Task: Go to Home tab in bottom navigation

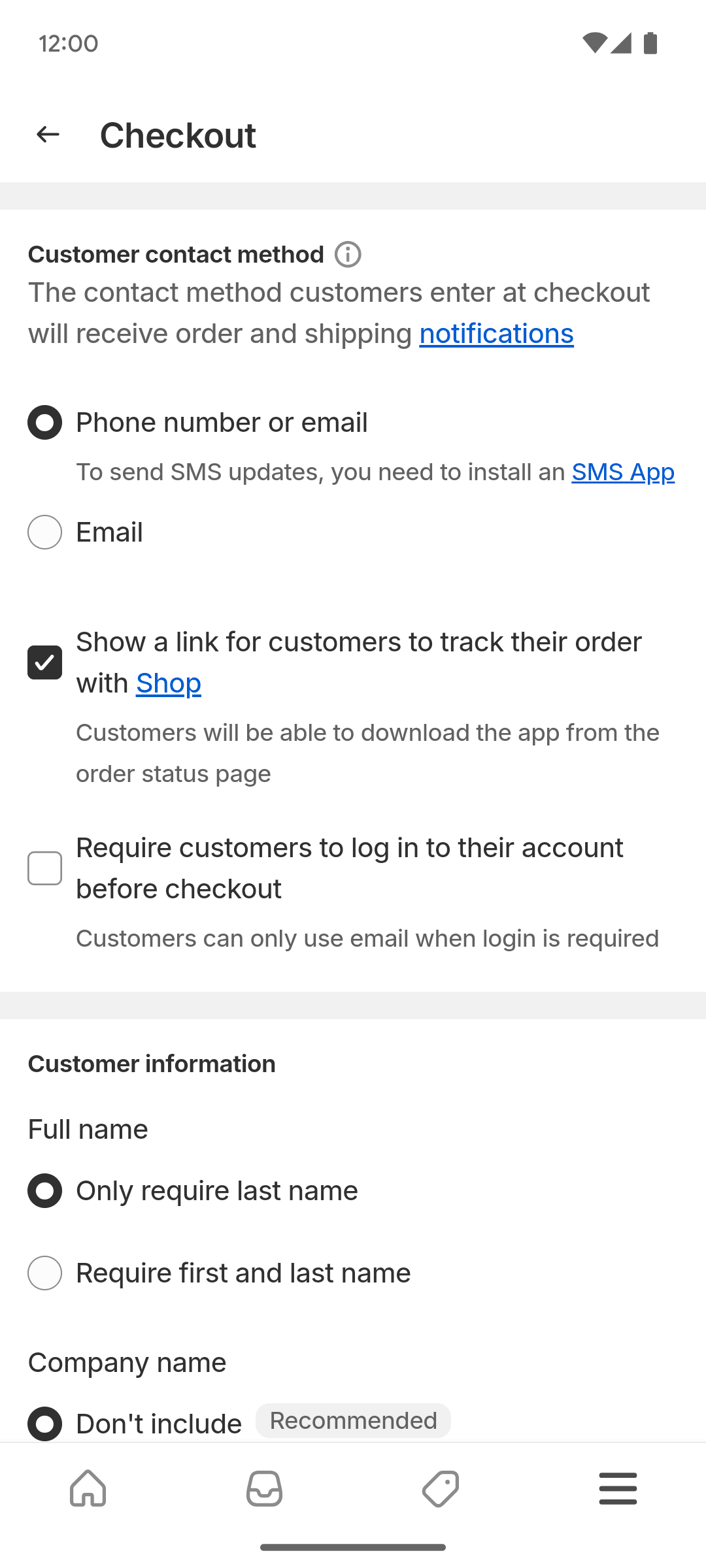Action: tap(88, 1489)
